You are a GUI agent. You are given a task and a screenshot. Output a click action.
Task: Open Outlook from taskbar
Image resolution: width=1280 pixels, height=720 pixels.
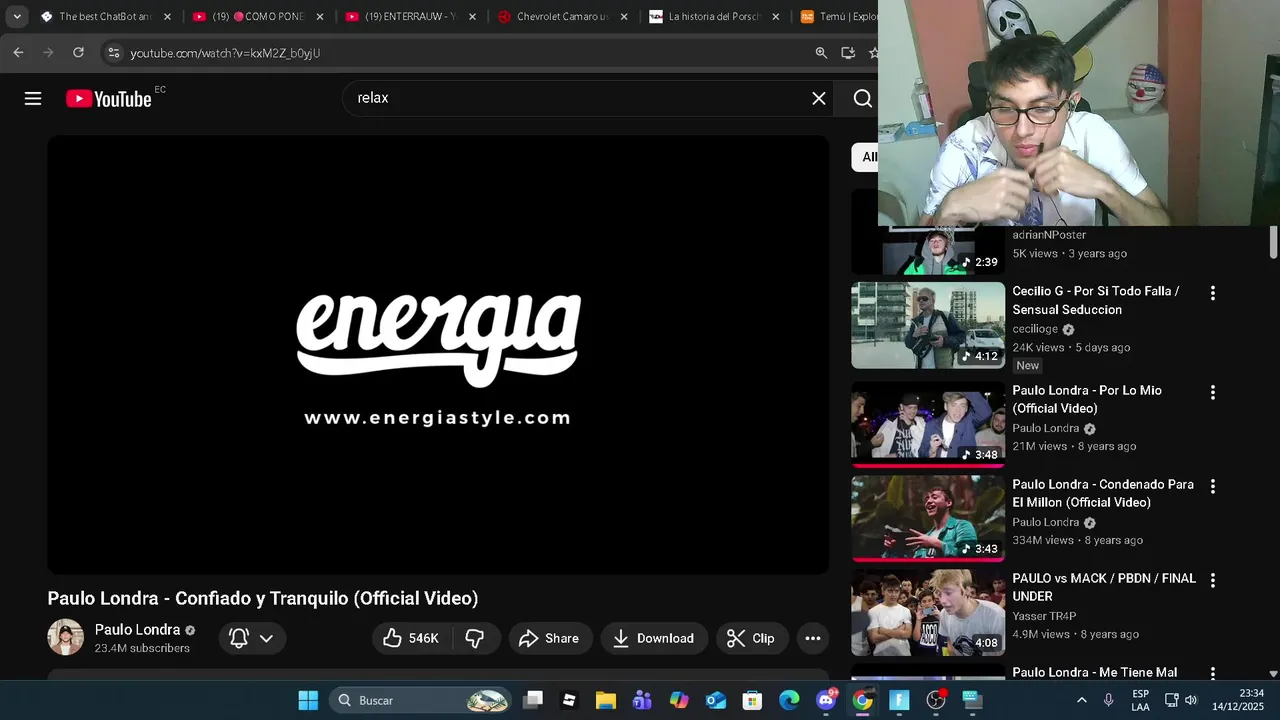(716, 700)
